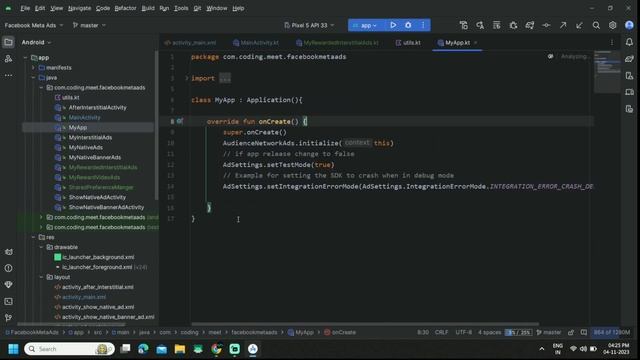The height and width of the screenshot is (360, 640).
Task: Collapse the drawable folder node
Action: point(41,247)
